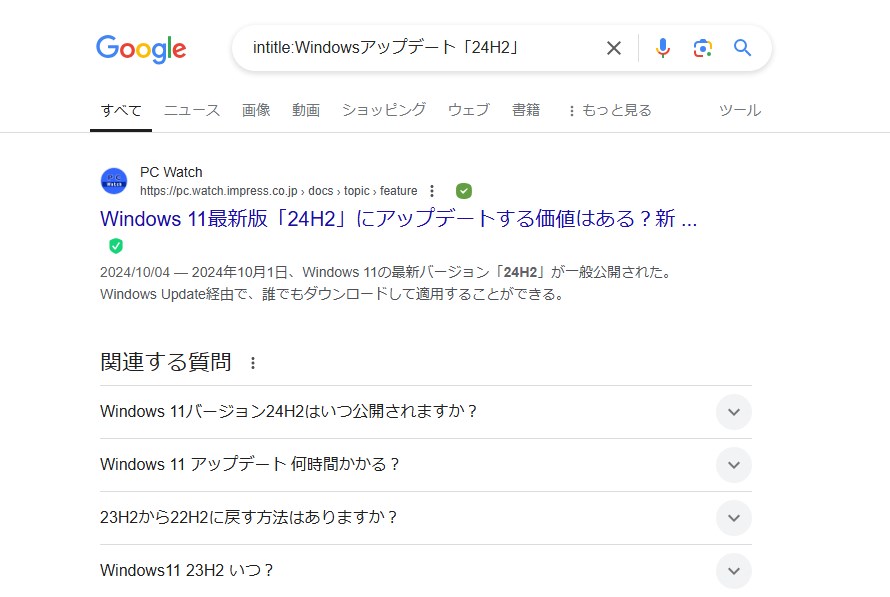The height and width of the screenshot is (597, 890).
Task: Open three-dot menu beside PC Watch URL
Action: point(432,191)
